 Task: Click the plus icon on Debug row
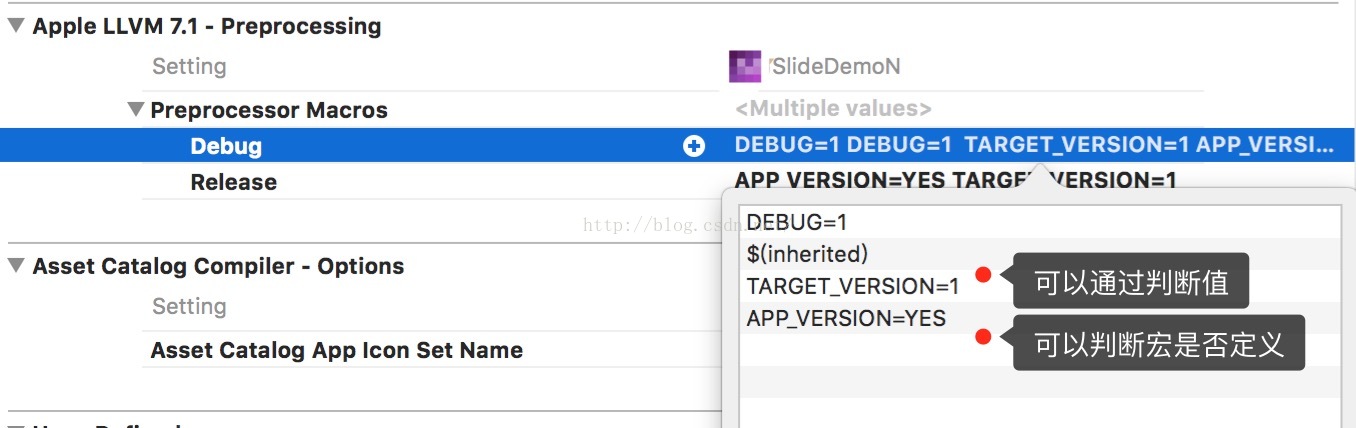[693, 146]
